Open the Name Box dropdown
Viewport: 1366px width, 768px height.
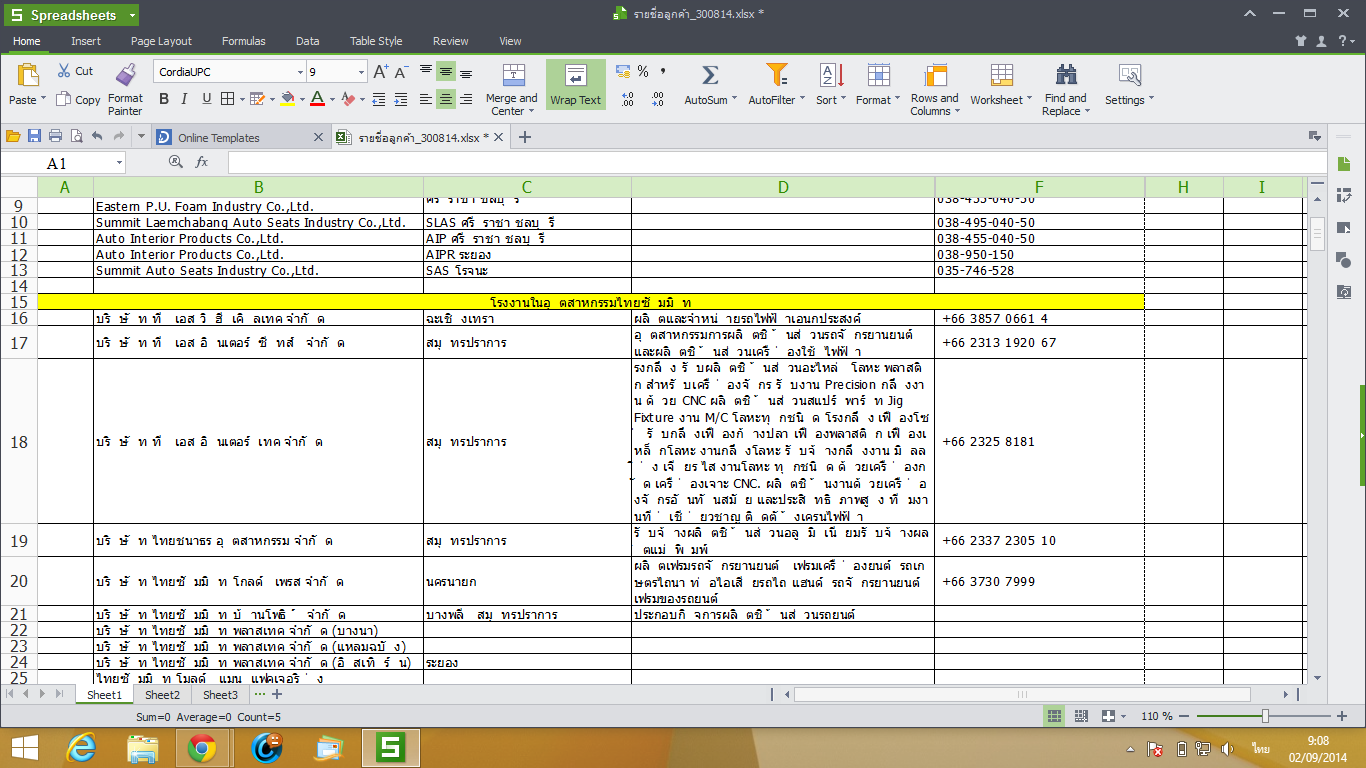coord(119,162)
